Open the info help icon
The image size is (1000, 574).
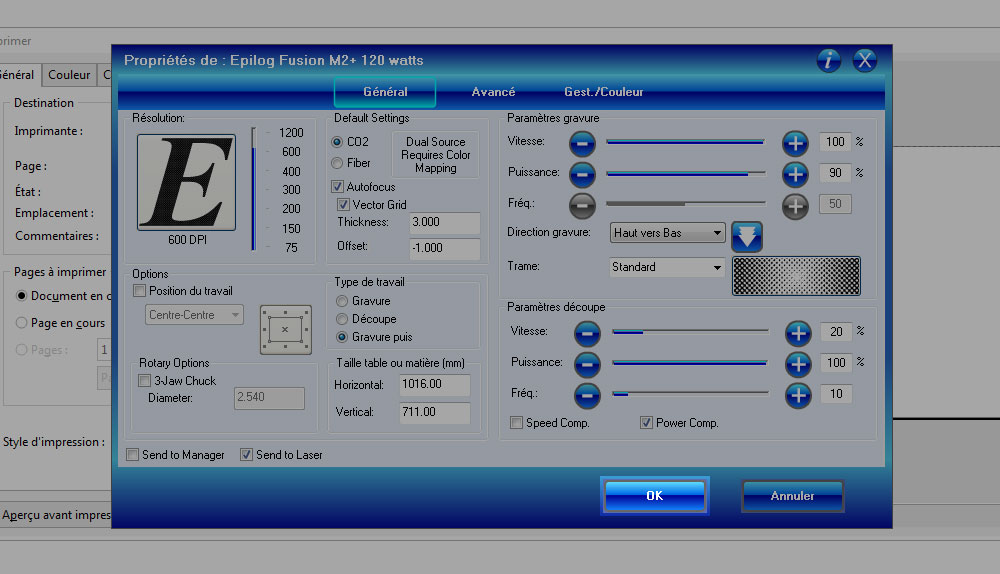click(x=828, y=61)
